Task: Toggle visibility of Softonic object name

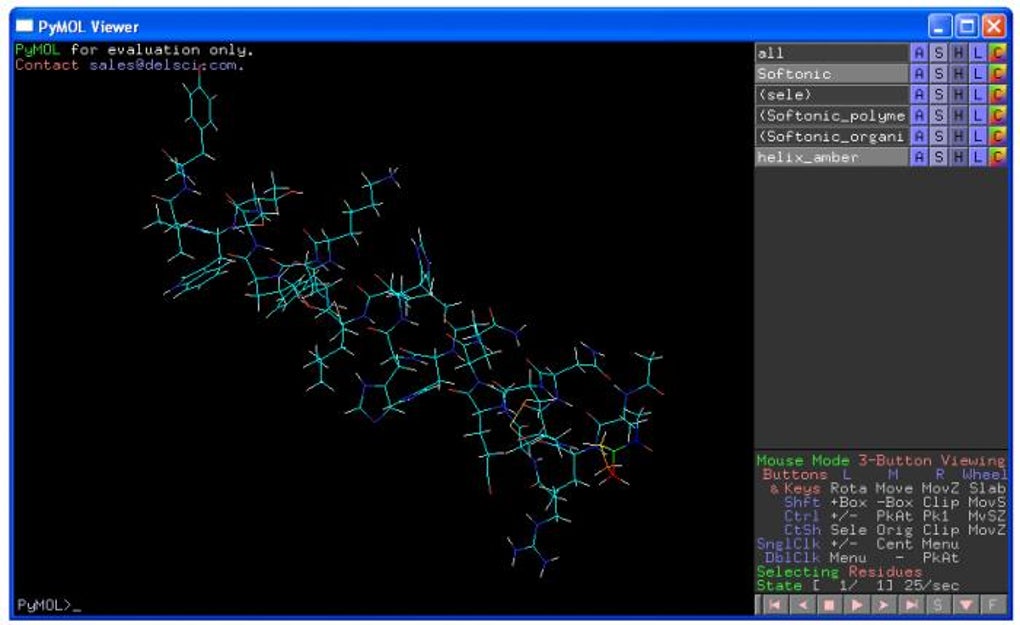Action: click(x=831, y=73)
